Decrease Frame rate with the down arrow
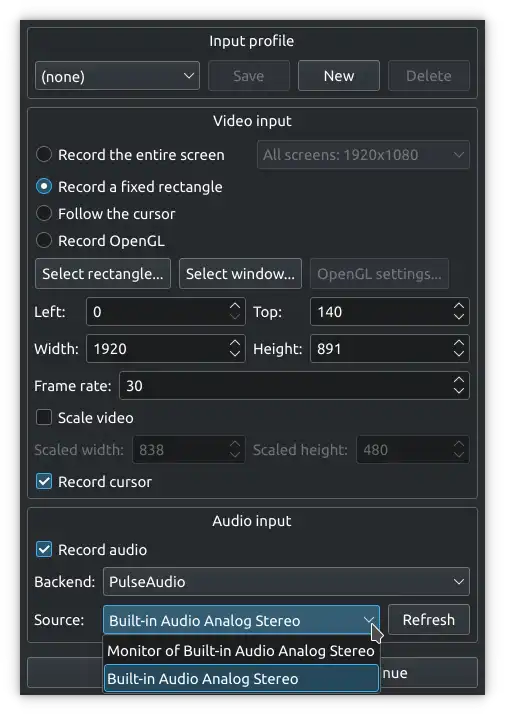 tap(458, 391)
